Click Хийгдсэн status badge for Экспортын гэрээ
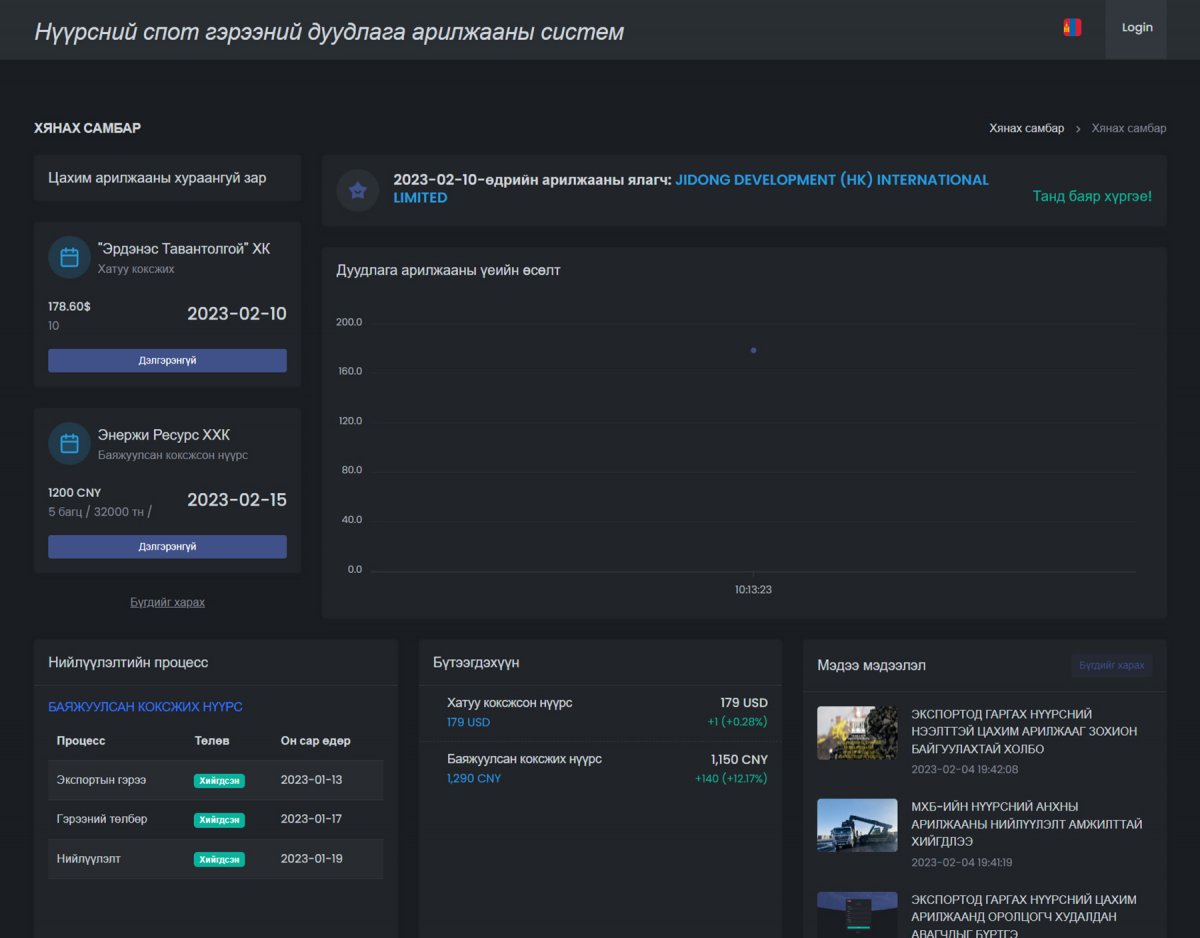Screen dimensions: 1200x938 tap(219, 781)
